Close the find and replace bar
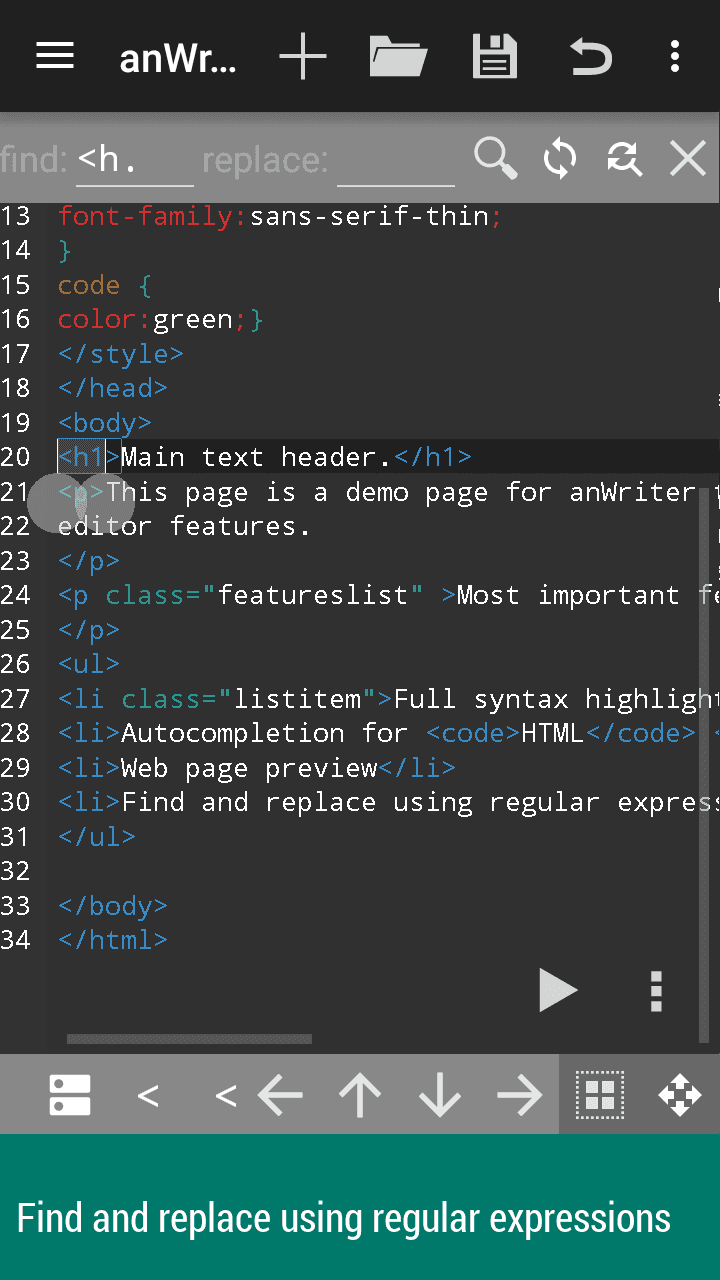 tap(688, 159)
